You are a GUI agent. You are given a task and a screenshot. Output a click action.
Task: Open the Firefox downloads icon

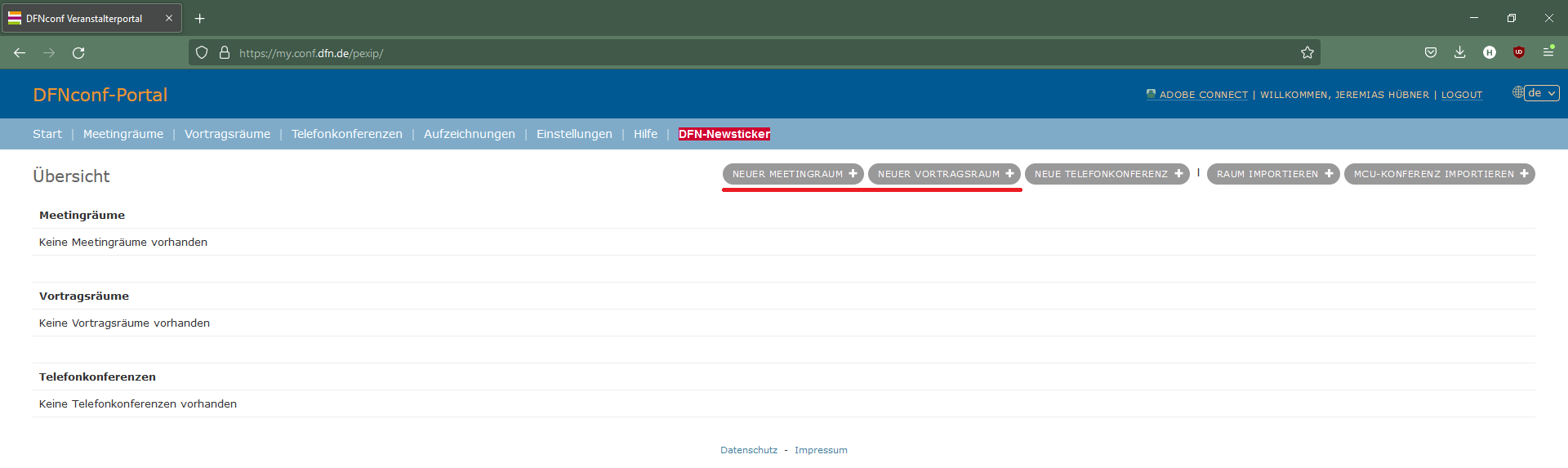click(1459, 52)
